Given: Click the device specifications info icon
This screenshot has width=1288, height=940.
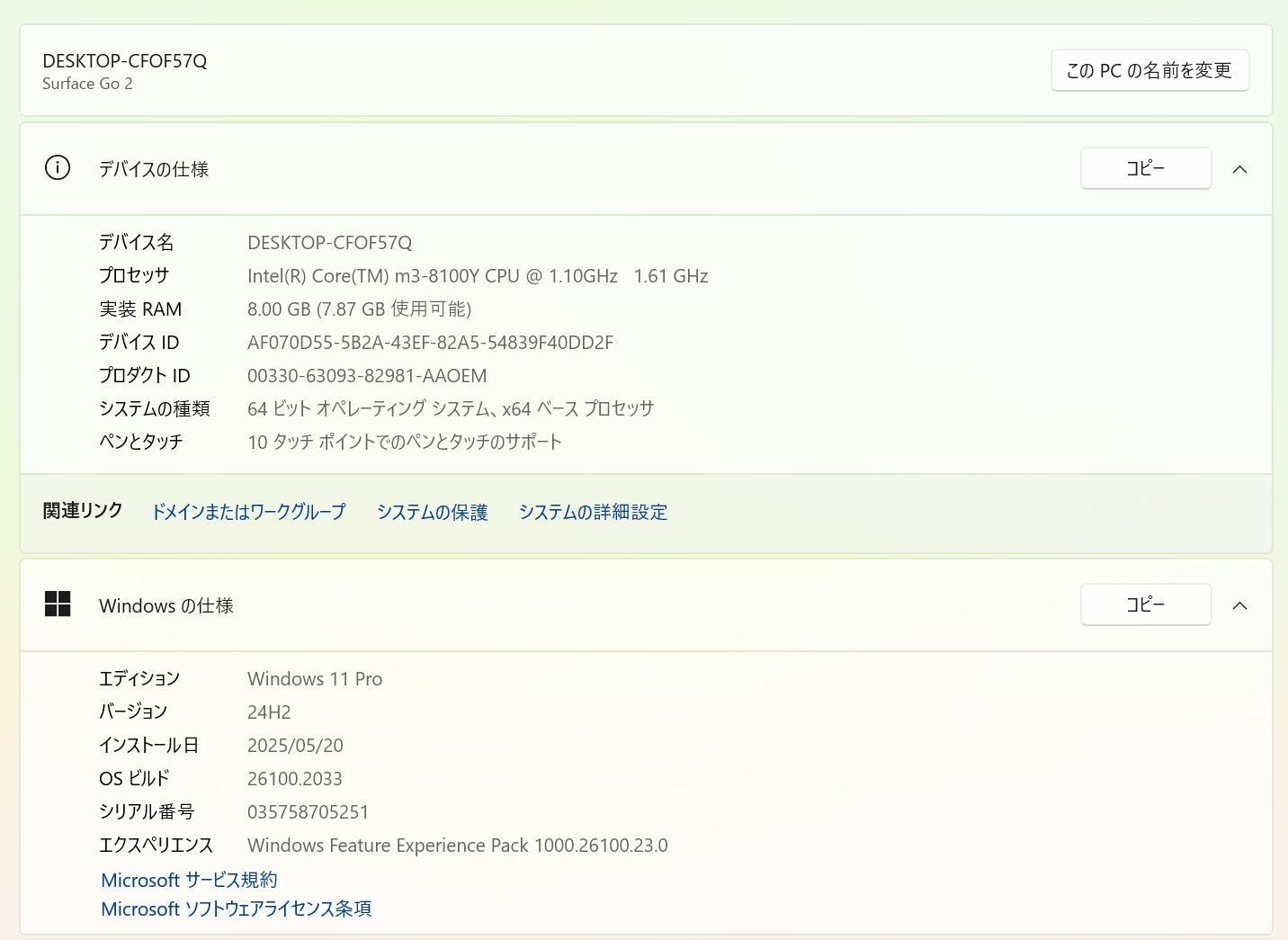Looking at the screenshot, I should (x=58, y=168).
